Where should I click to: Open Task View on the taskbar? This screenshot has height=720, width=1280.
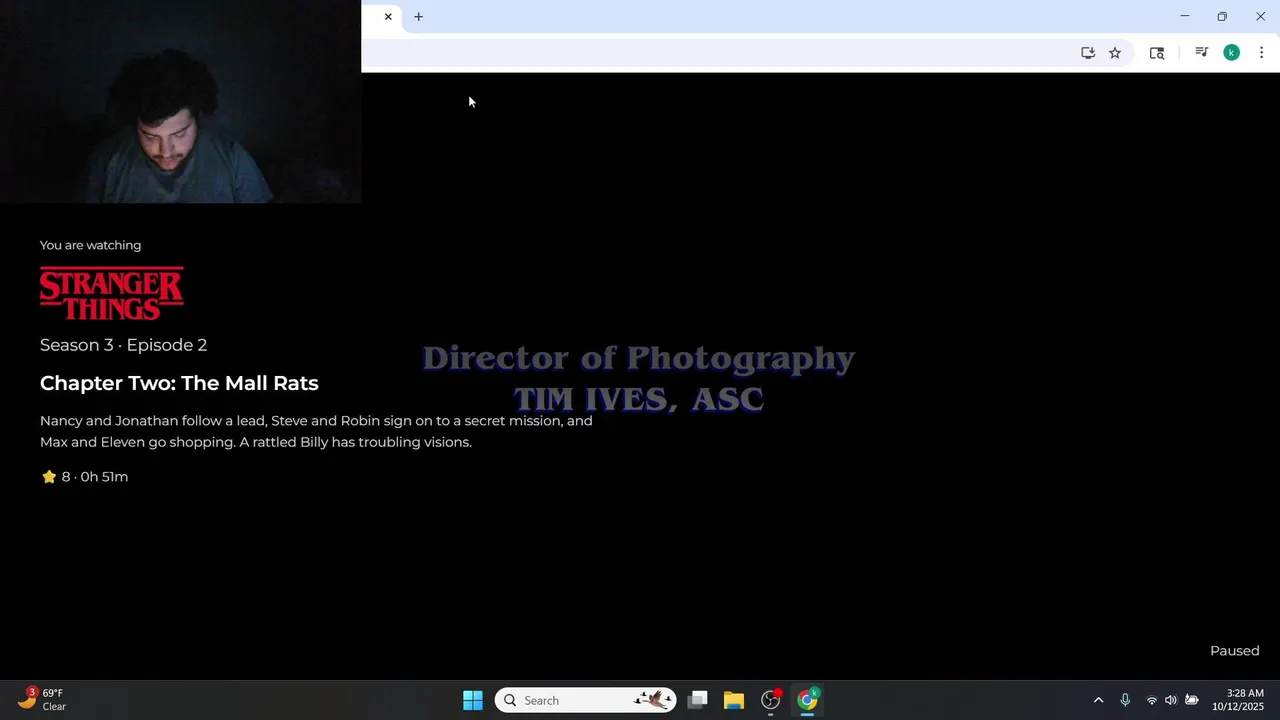pos(698,700)
